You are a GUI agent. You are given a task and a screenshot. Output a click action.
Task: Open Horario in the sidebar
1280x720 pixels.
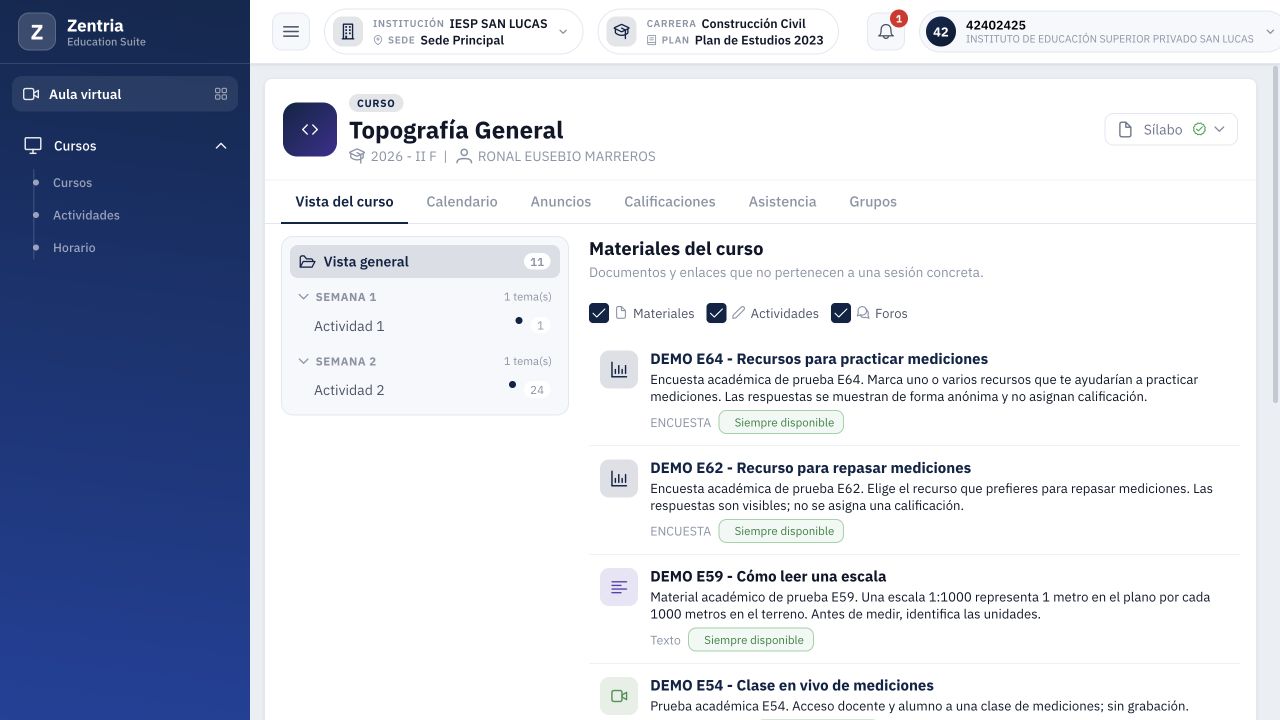point(74,248)
